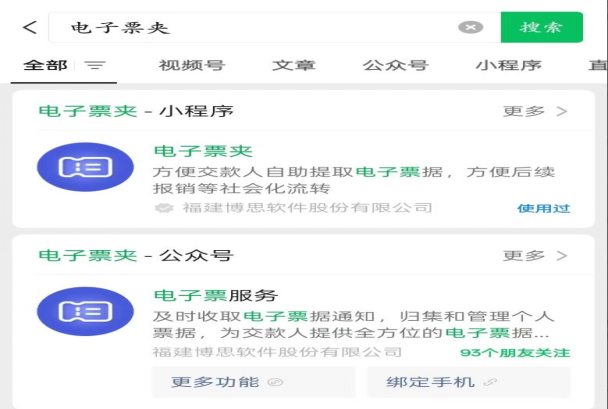
Task: Select the 全部 tab
Action: click(x=45, y=65)
